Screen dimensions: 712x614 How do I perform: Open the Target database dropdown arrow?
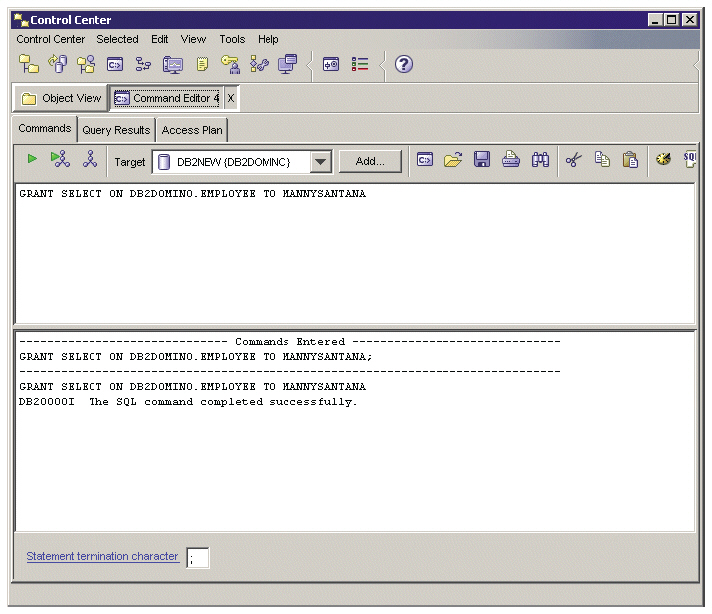[x=321, y=162]
